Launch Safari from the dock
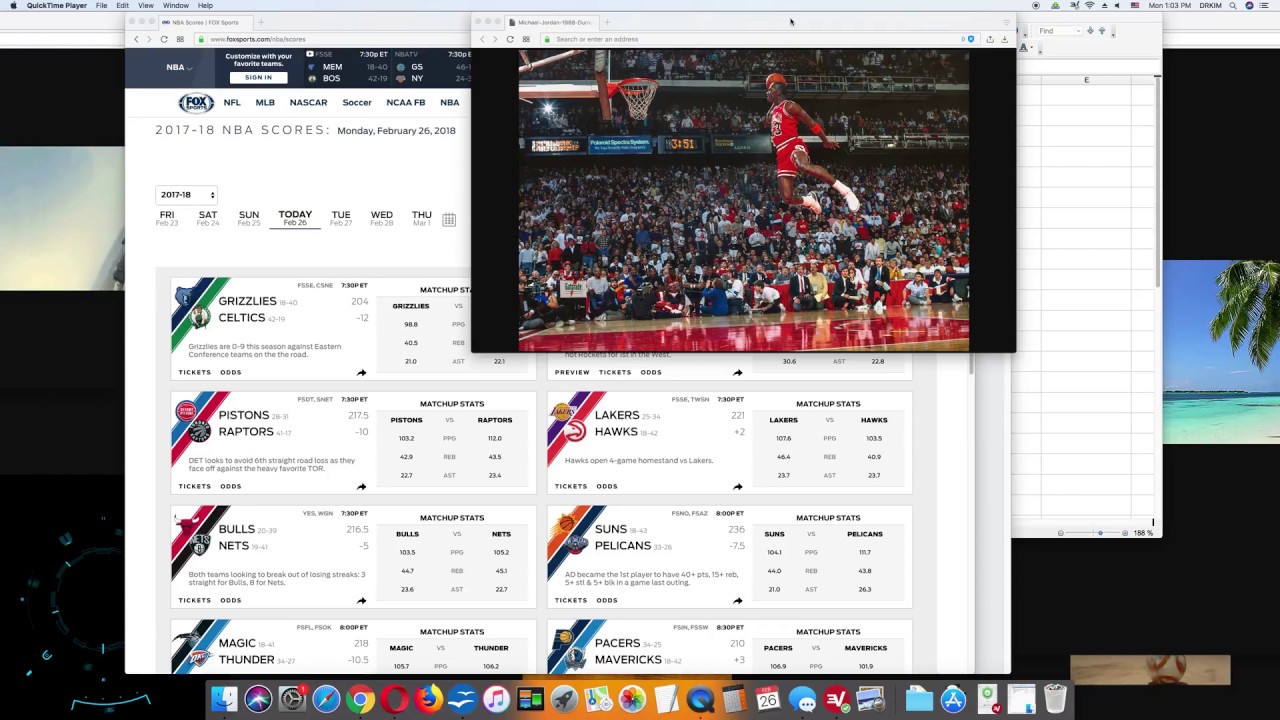This screenshot has width=1280, height=720. [326, 699]
